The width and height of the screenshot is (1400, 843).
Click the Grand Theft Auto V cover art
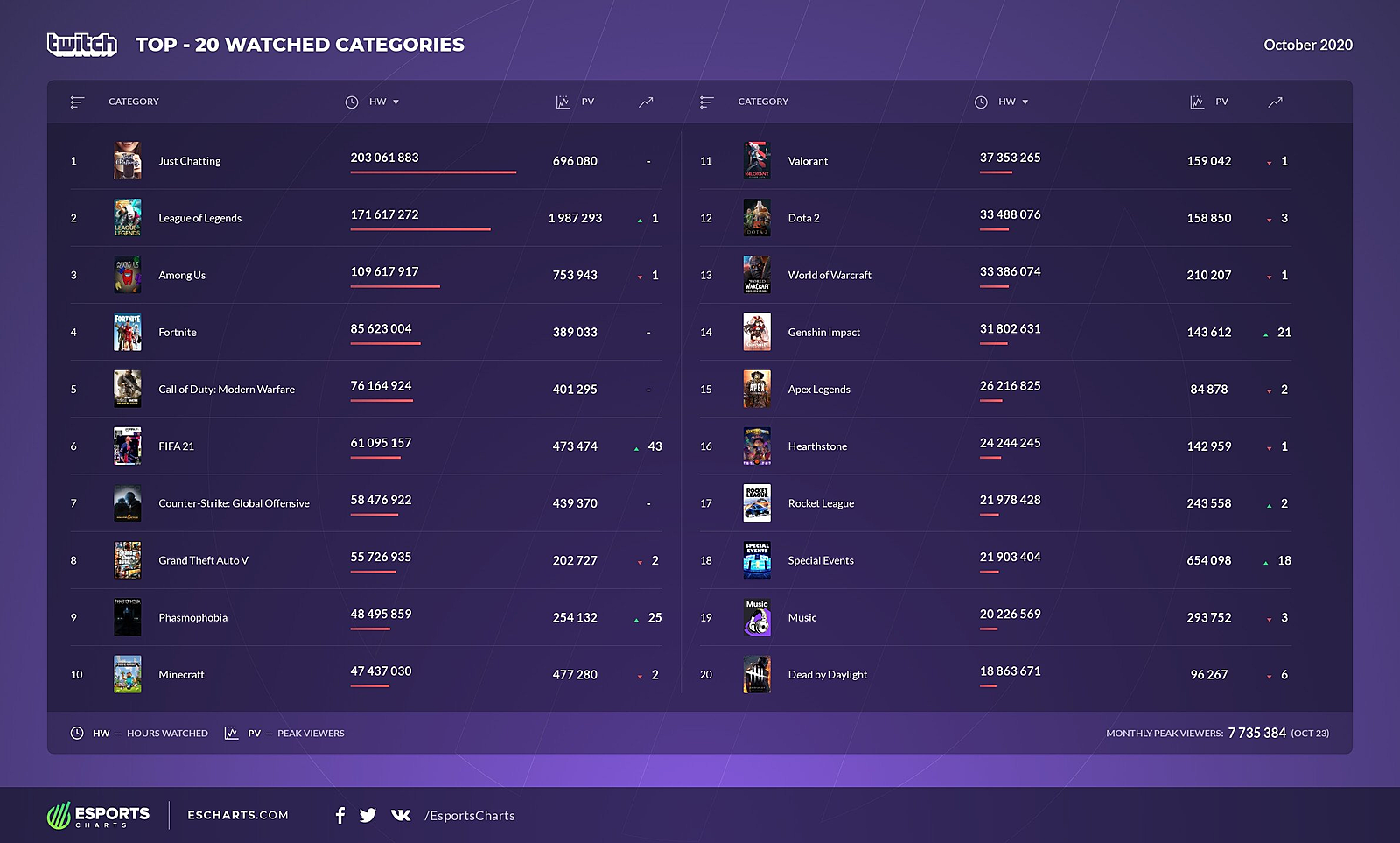[x=128, y=560]
